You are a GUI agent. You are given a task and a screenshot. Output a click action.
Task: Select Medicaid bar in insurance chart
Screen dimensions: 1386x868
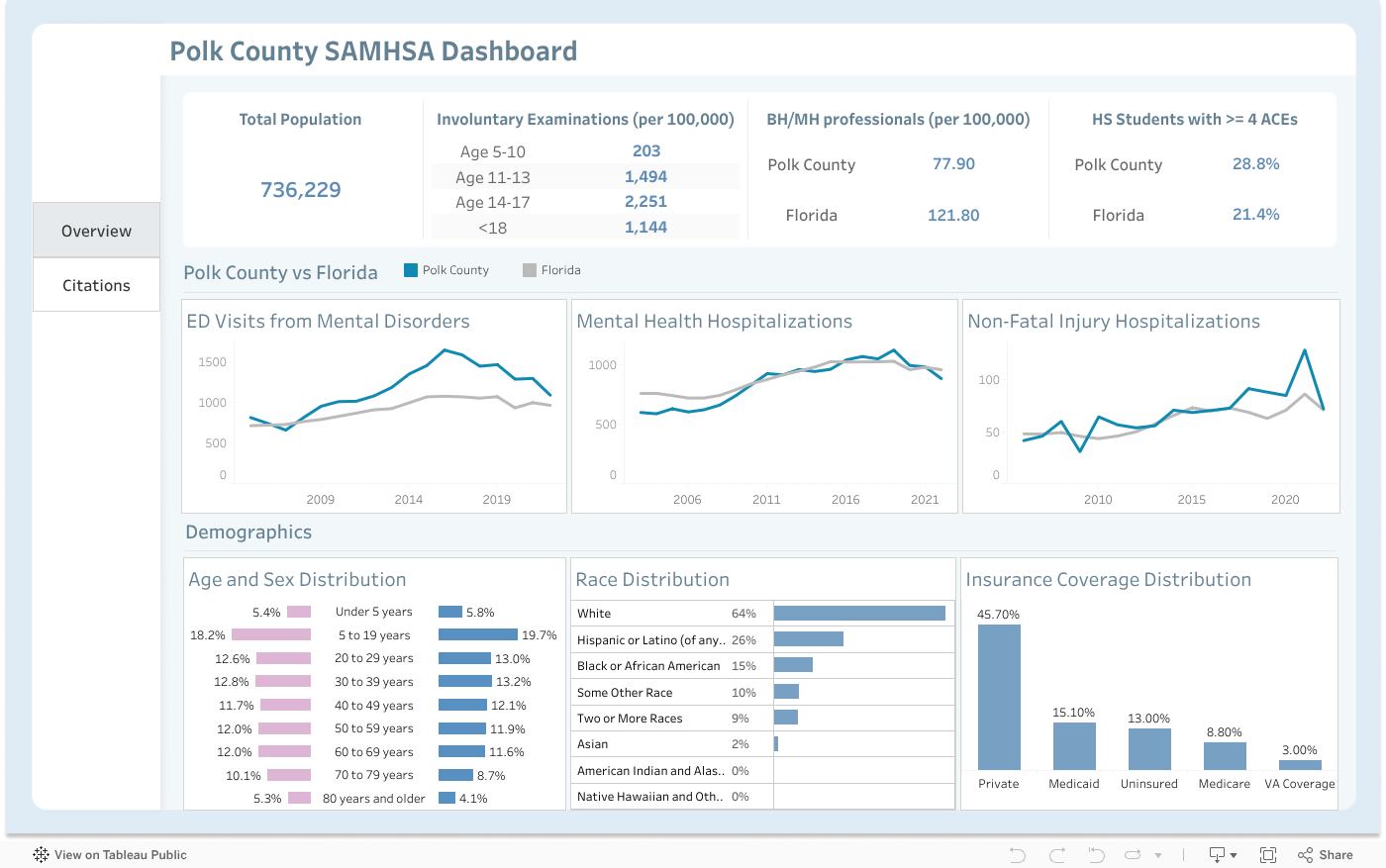[1074, 746]
